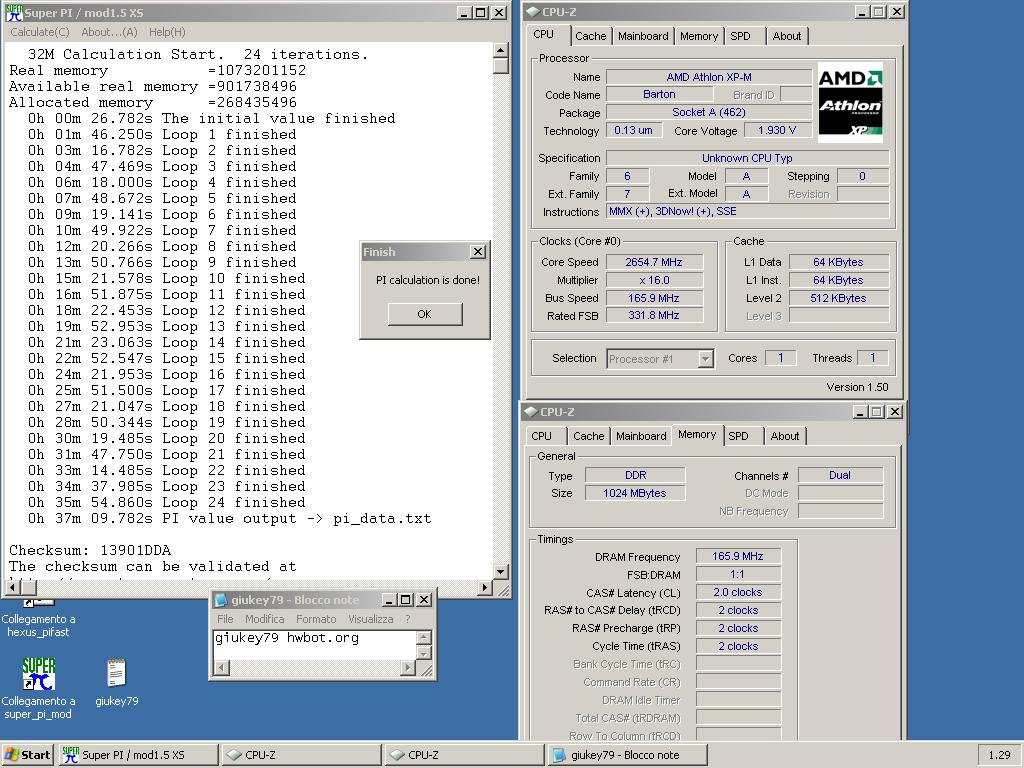Screen dimensions: 1024x768
Task: Click the Level 2 cache value 512 KBytes
Action: click(839, 298)
